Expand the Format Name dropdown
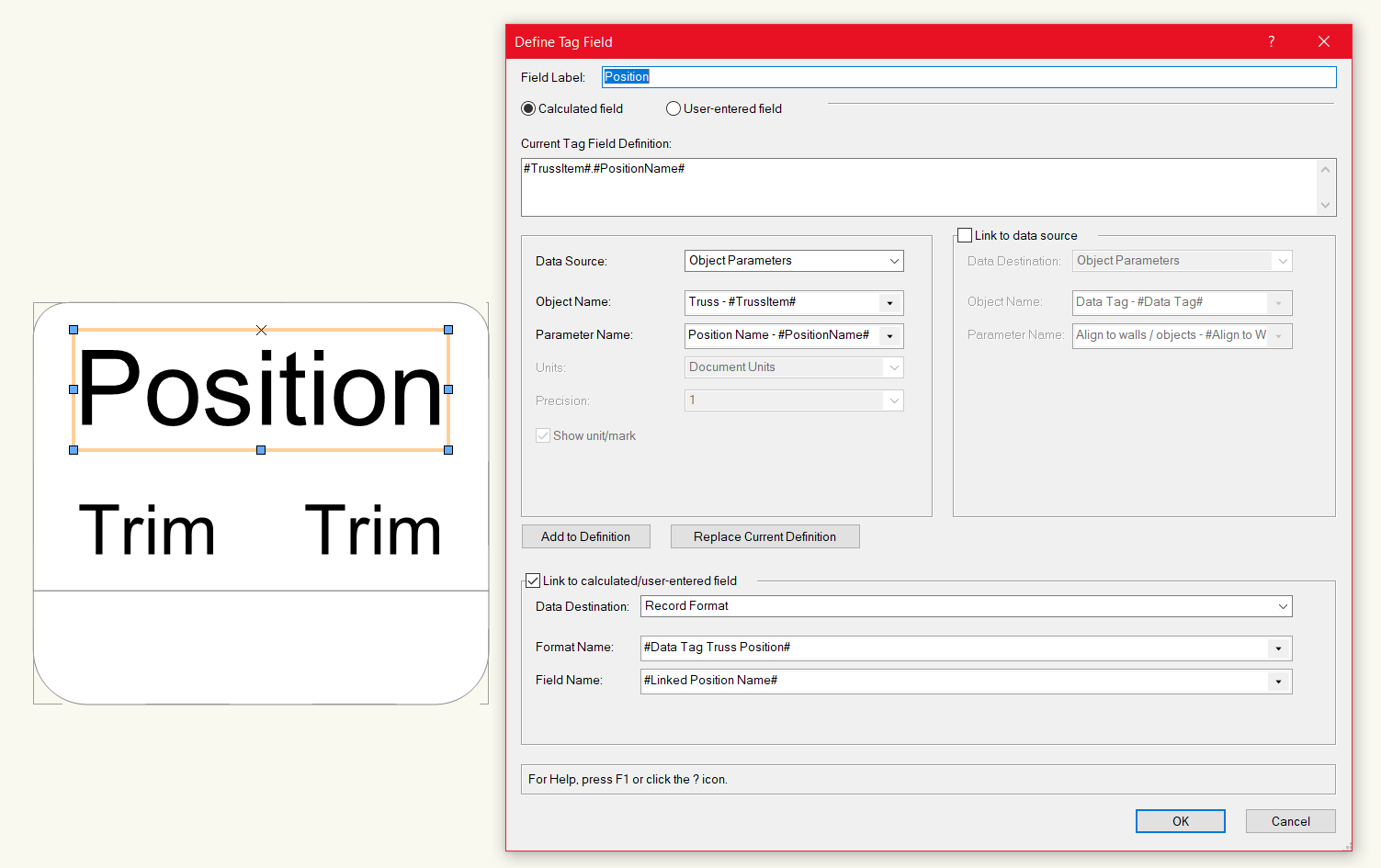The height and width of the screenshot is (868, 1381). [x=1277, y=648]
